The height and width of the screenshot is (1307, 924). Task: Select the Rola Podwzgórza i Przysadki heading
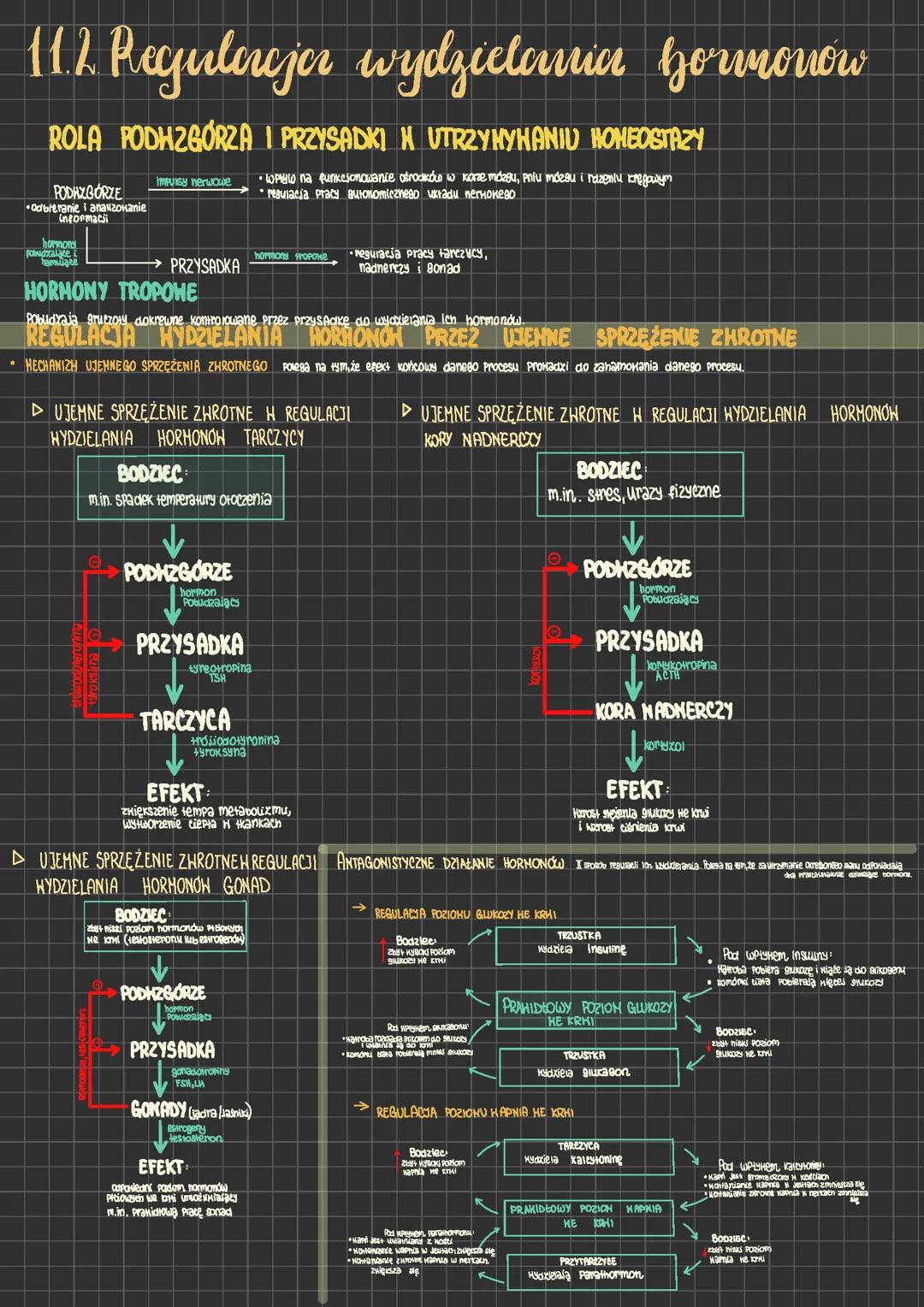tap(376, 139)
